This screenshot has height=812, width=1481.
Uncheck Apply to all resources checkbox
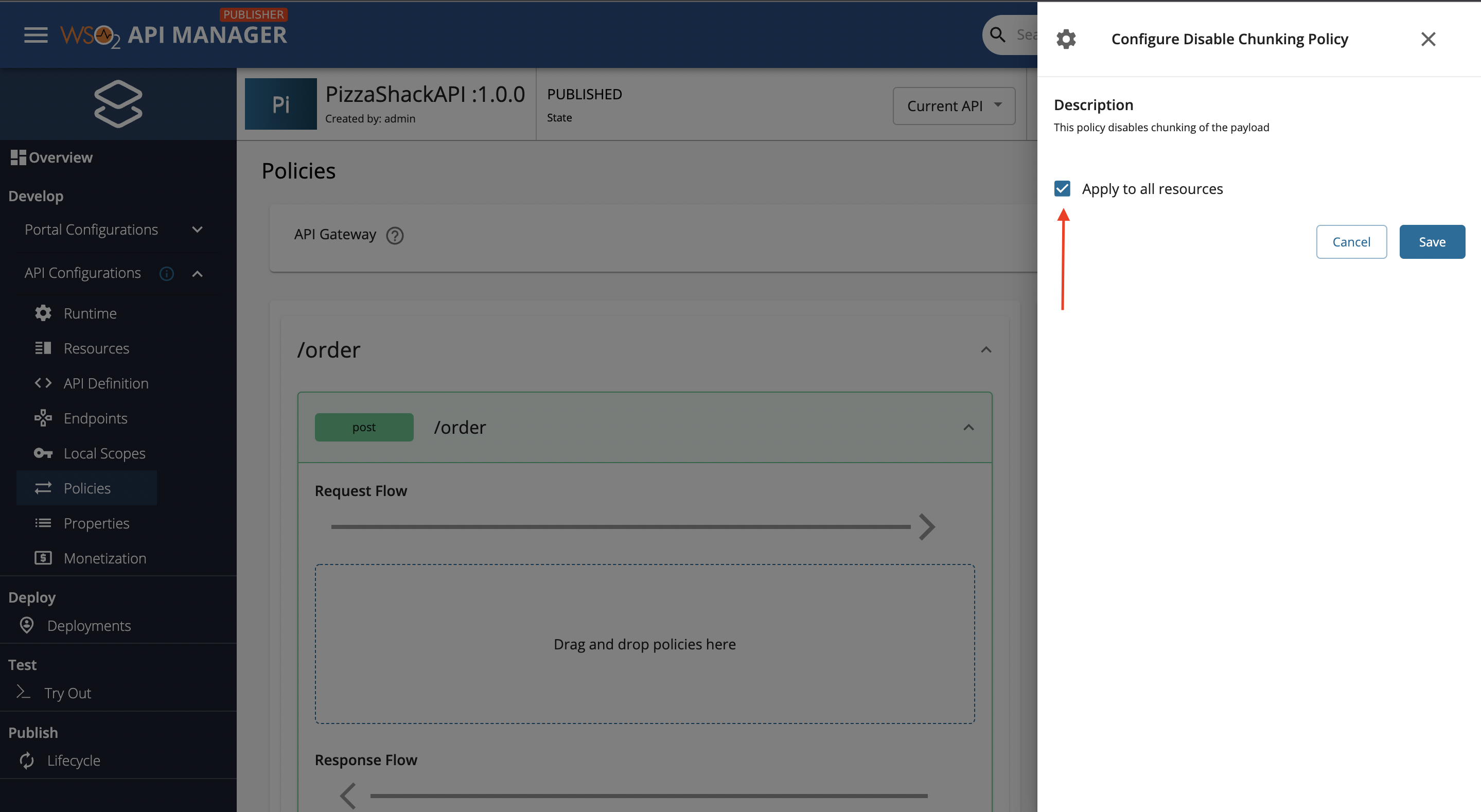[1063, 189]
